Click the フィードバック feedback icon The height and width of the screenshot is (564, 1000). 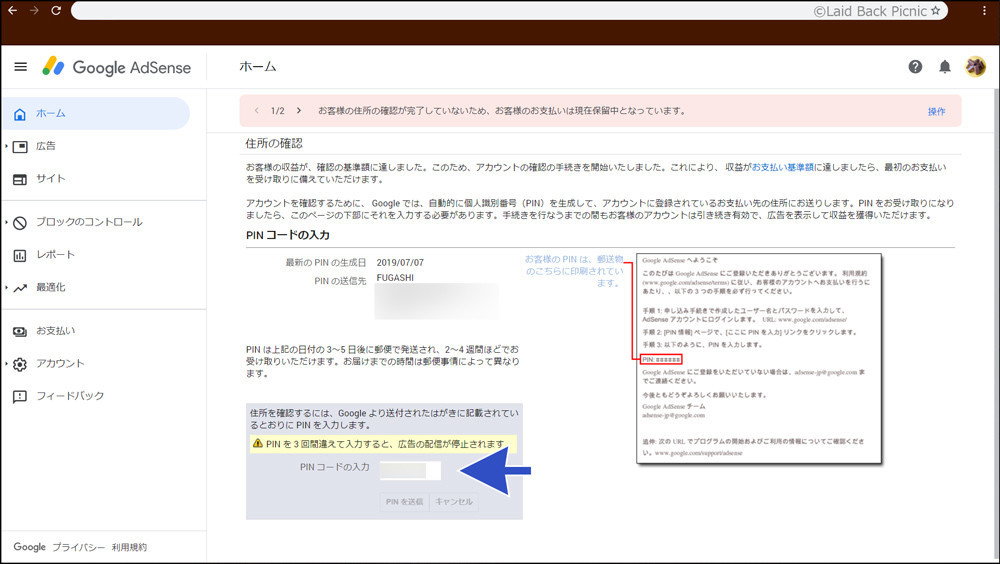click(20, 396)
